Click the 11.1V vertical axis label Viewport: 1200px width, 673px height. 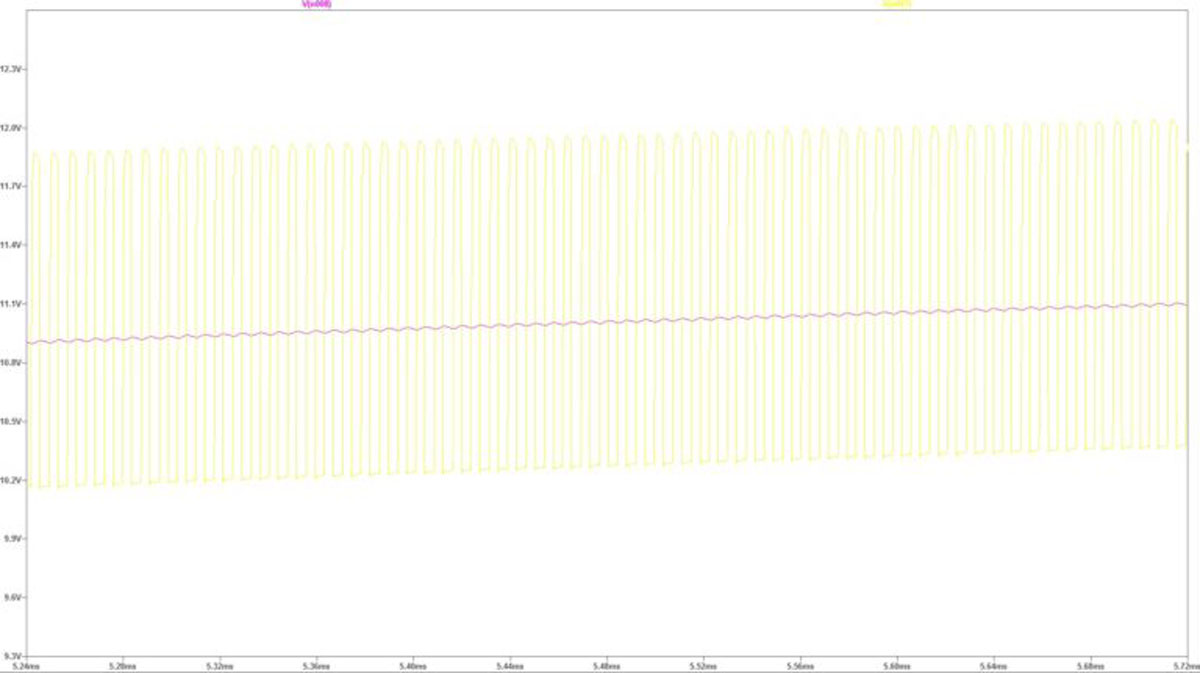[x=12, y=304]
